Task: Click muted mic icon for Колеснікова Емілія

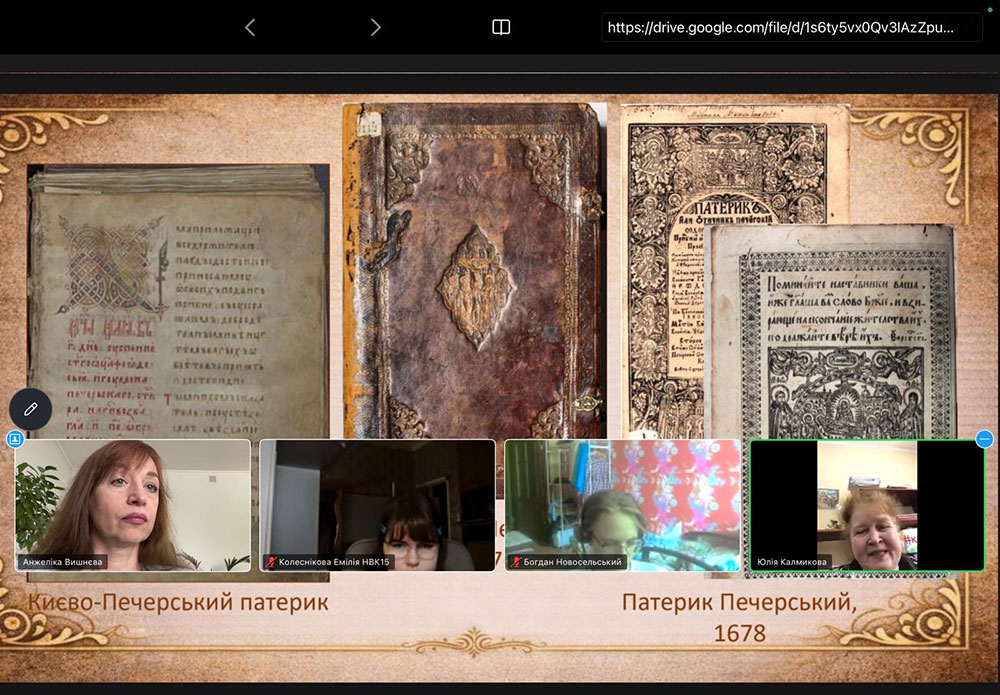Action: pos(270,562)
